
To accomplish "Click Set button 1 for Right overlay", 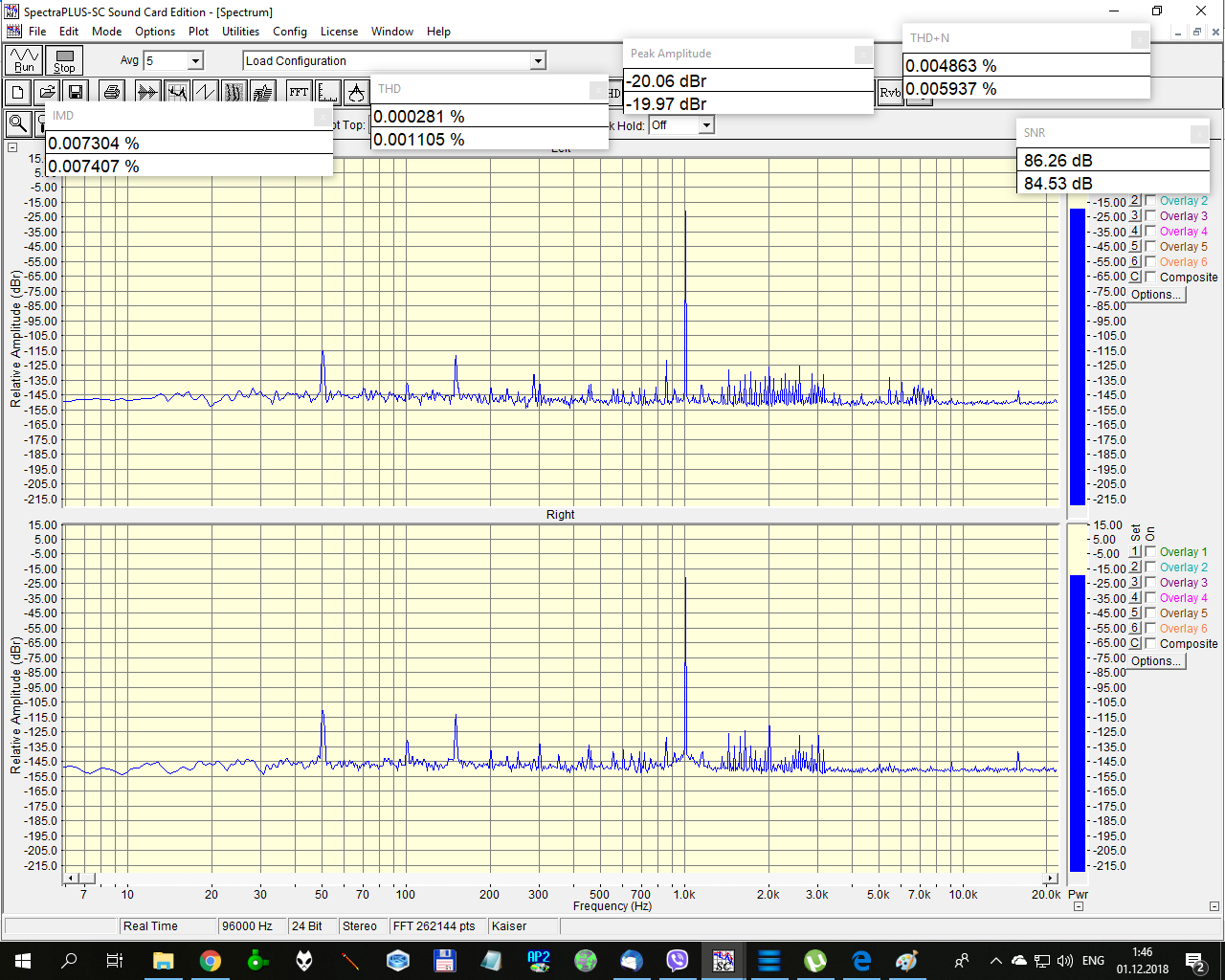I will click(x=1135, y=551).
